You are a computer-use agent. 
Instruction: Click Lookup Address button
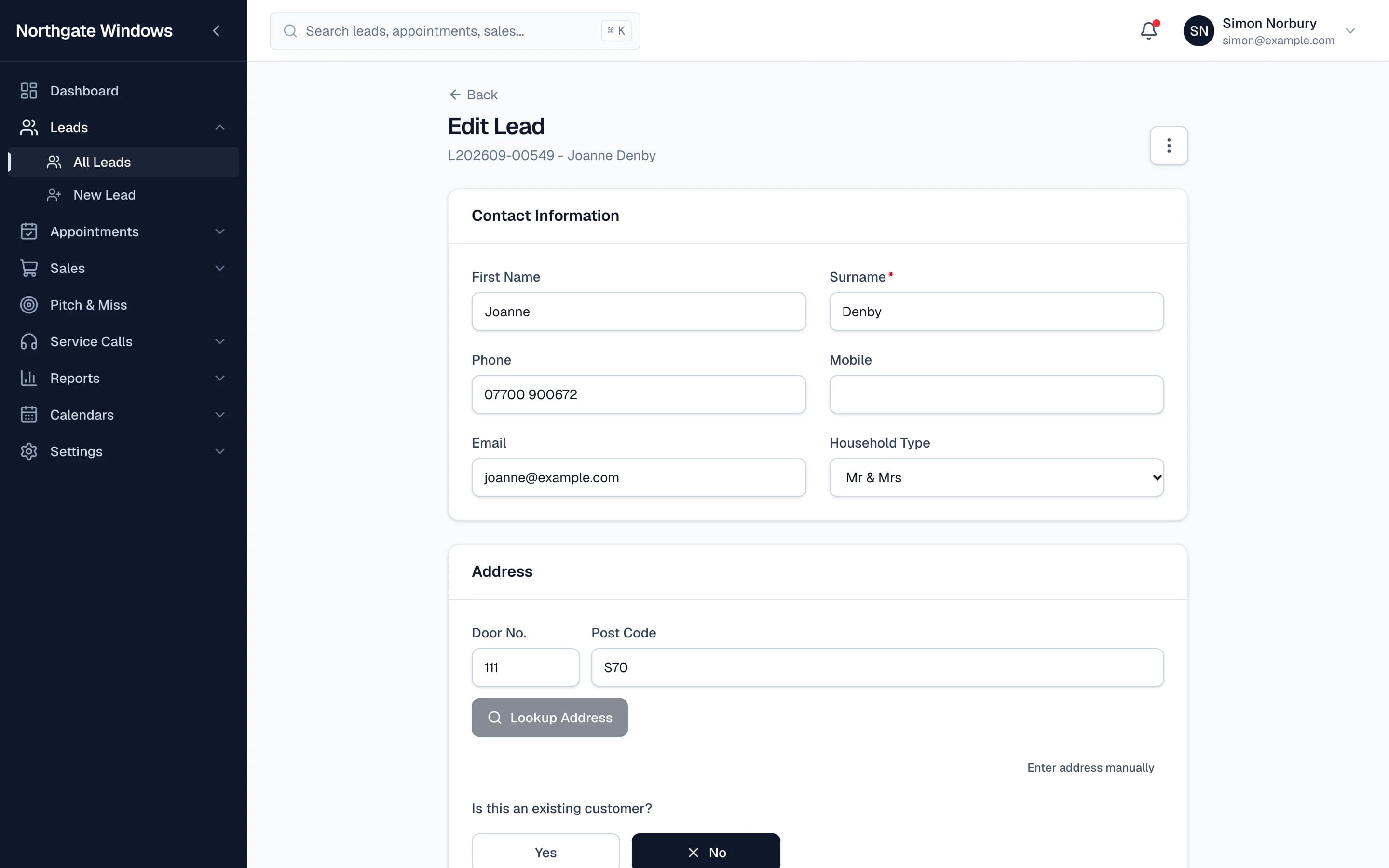point(549,718)
